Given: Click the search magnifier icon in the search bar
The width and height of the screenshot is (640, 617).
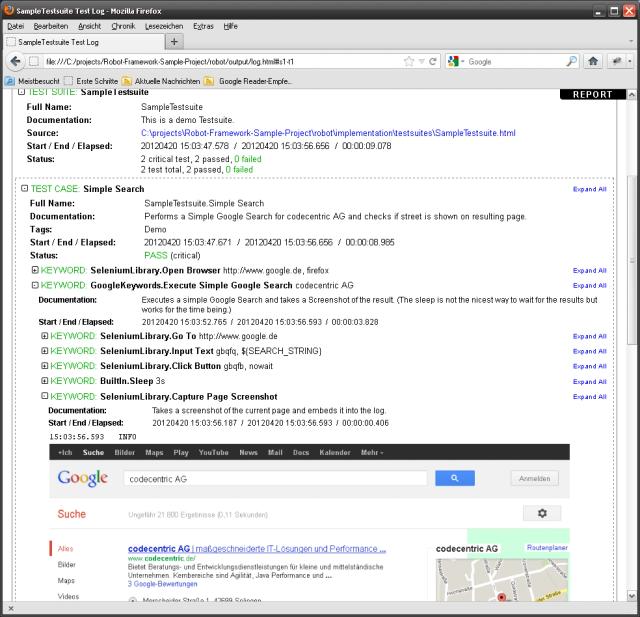Looking at the screenshot, I should [571, 61].
